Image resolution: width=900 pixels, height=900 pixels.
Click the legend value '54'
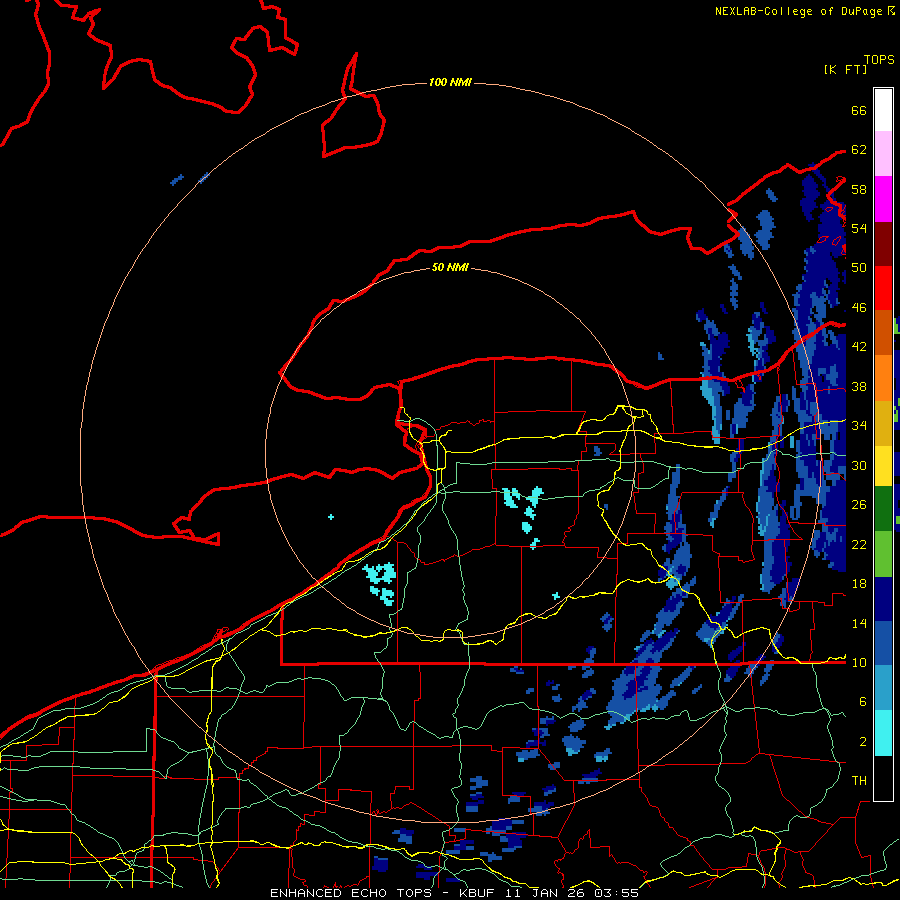(859, 228)
